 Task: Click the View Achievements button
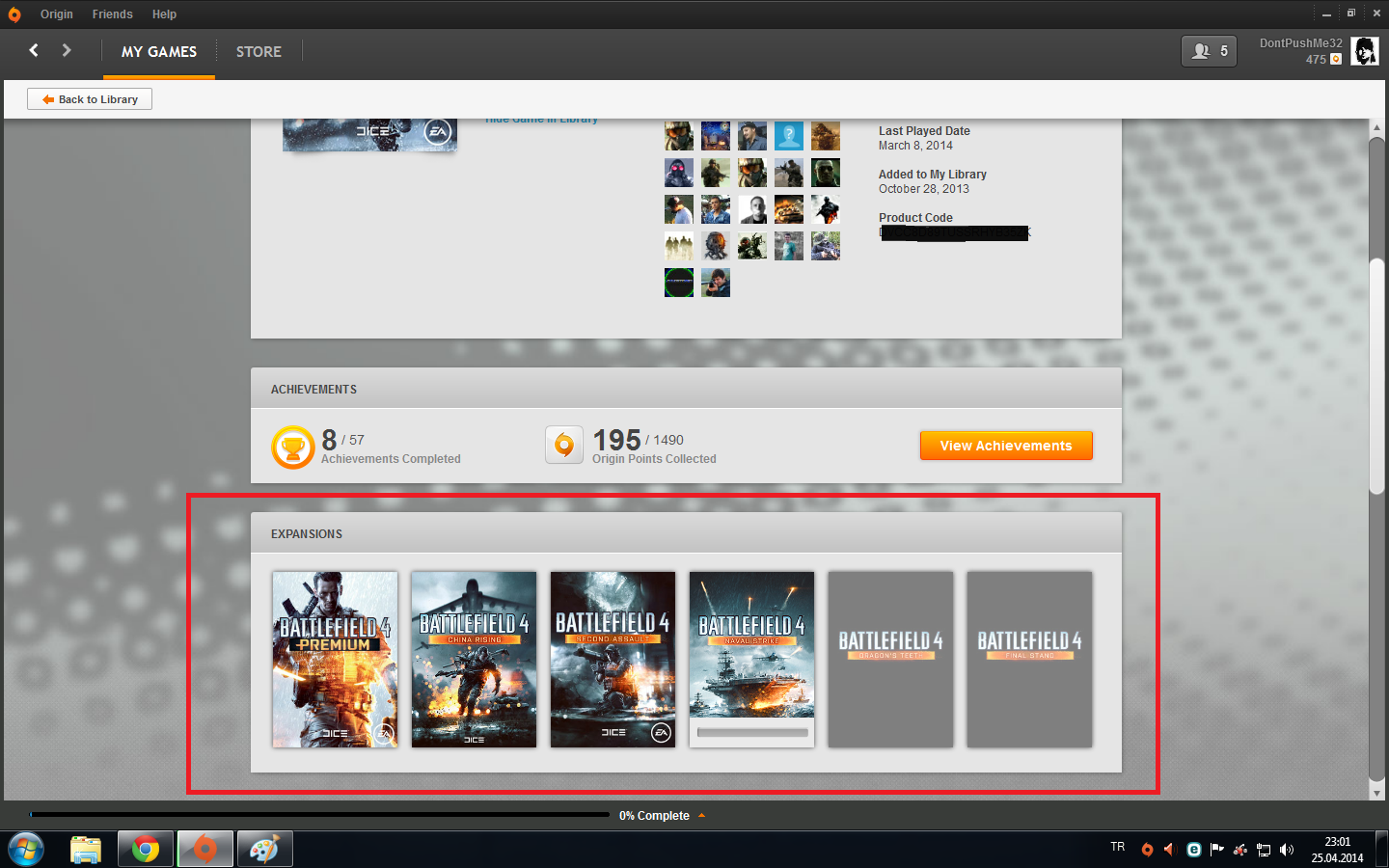(x=1006, y=446)
